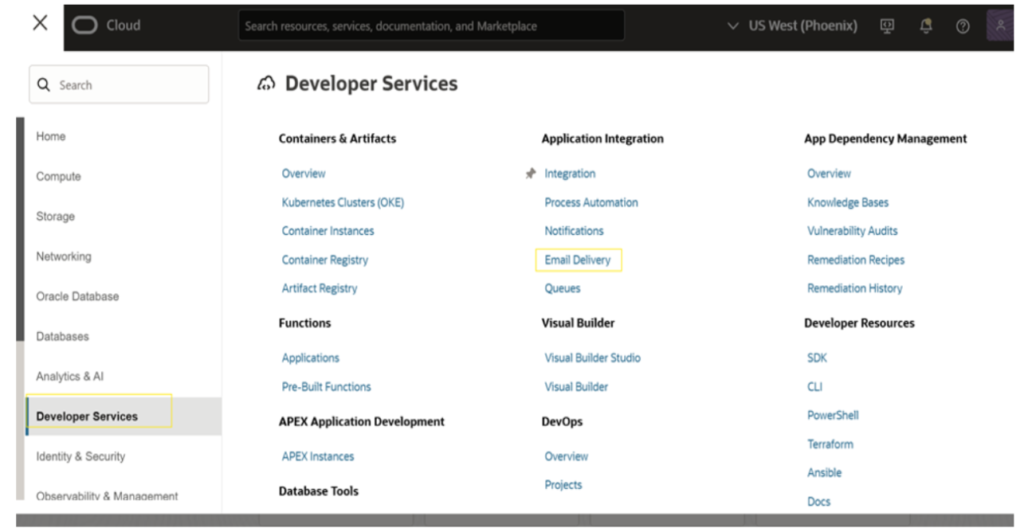Open the Terraform link
The width and height of the screenshot is (1024, 532).
(830, 445)
